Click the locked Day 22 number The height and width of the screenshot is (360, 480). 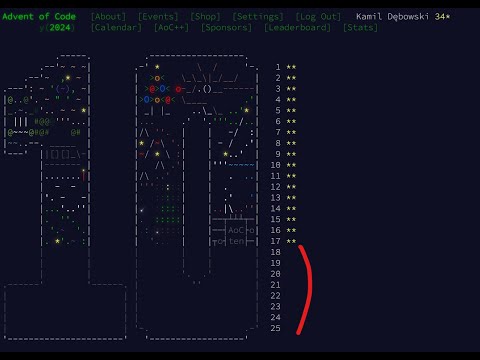pyautogui.click(x=275, y=296)
